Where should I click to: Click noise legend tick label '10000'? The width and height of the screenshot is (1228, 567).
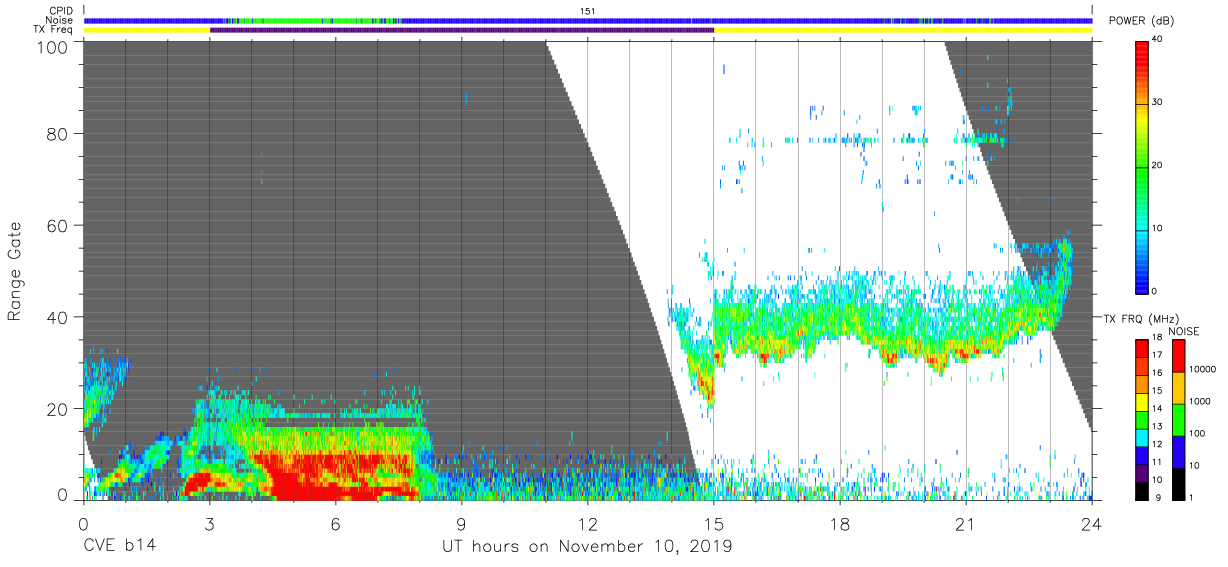pos(1204,369)
